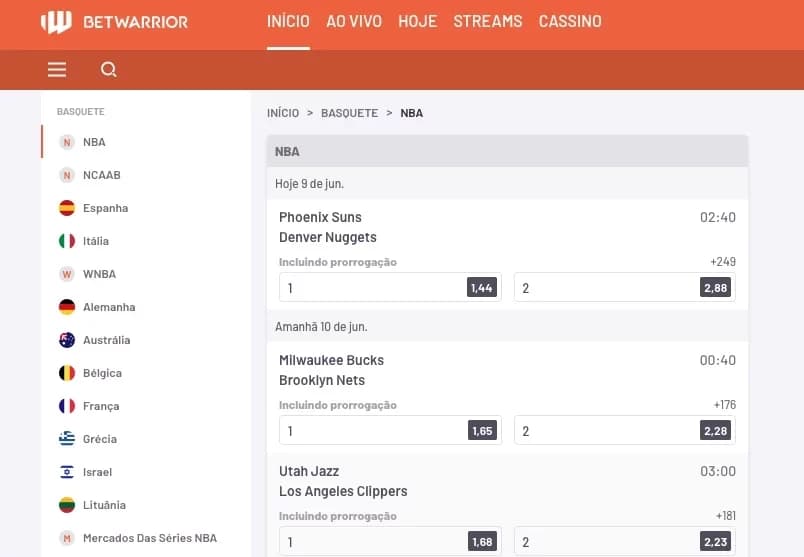Select WNBA in the sidebar
Screen dimensions: 804x557
pyautogui.click(x=99, y=274)
